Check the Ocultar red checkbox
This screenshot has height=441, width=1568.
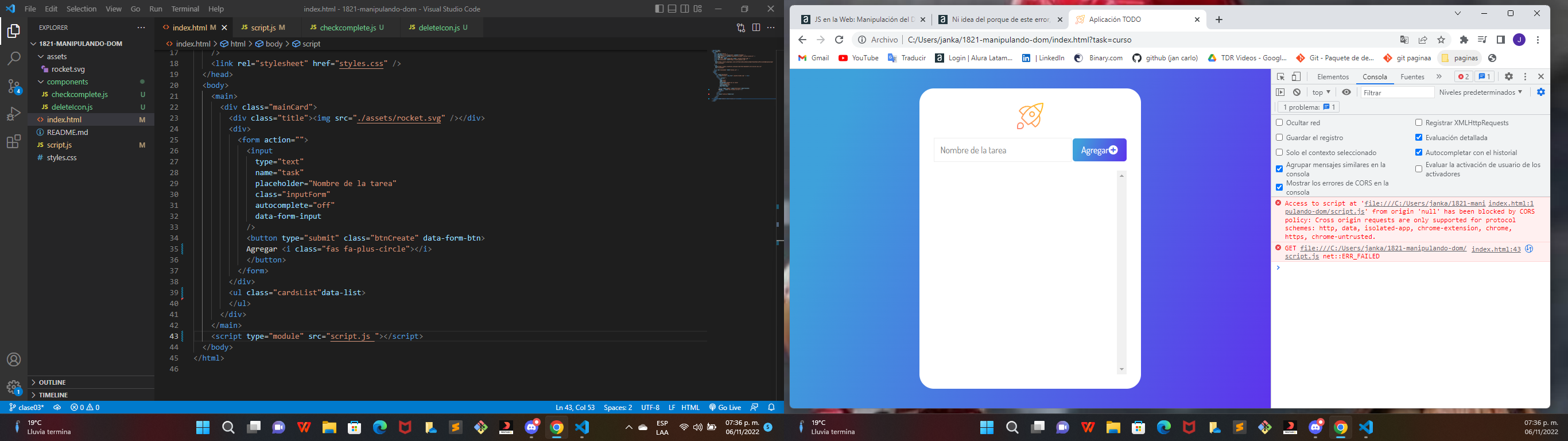[1279, 122]
